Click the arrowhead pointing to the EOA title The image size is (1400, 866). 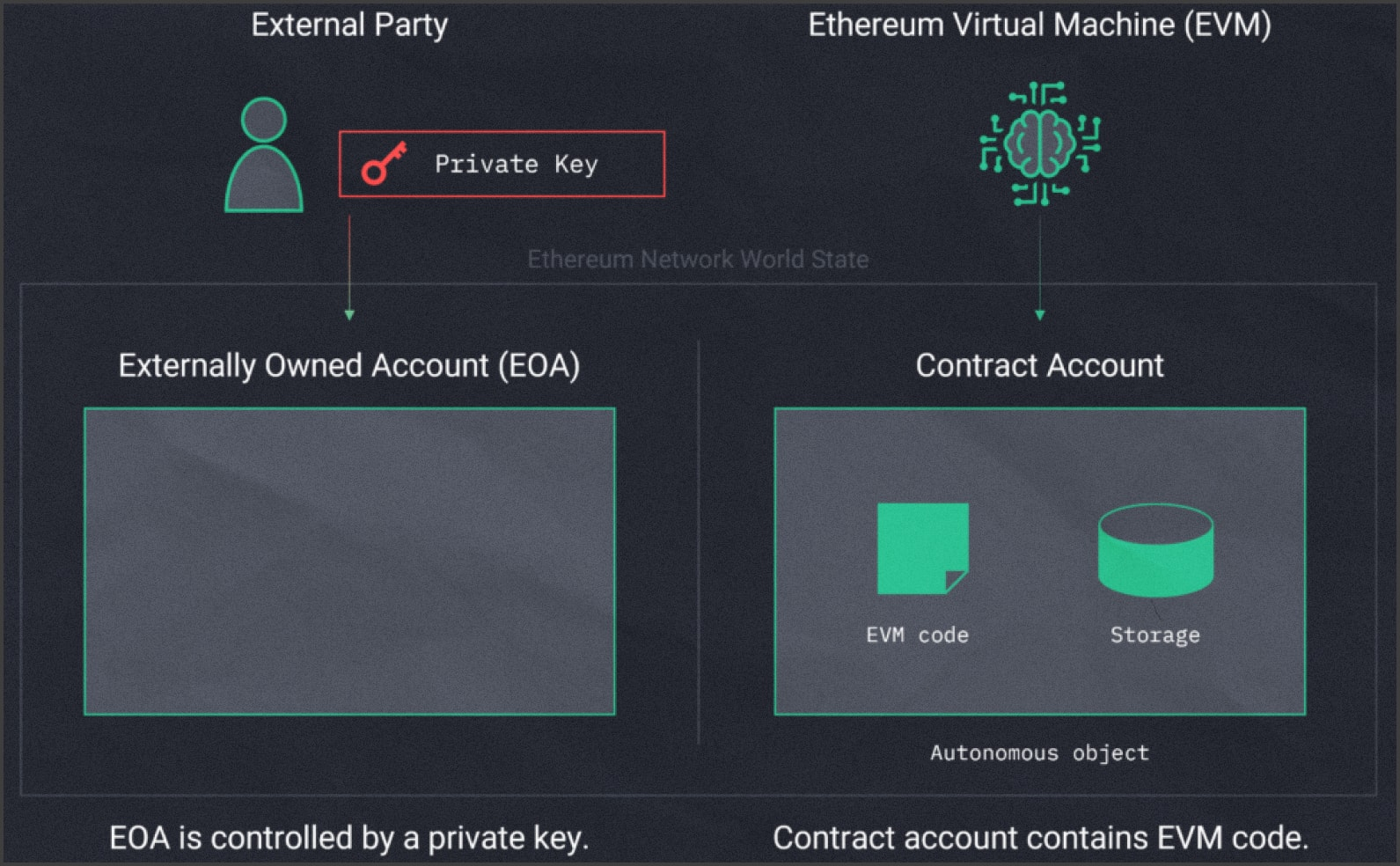(349, 314)
